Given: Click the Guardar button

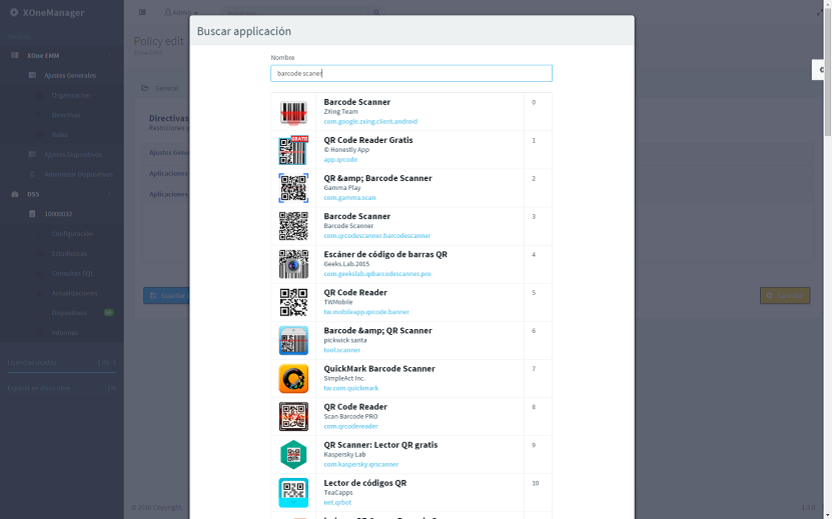Looking at the screenshot, I should (x=166, y=296).
